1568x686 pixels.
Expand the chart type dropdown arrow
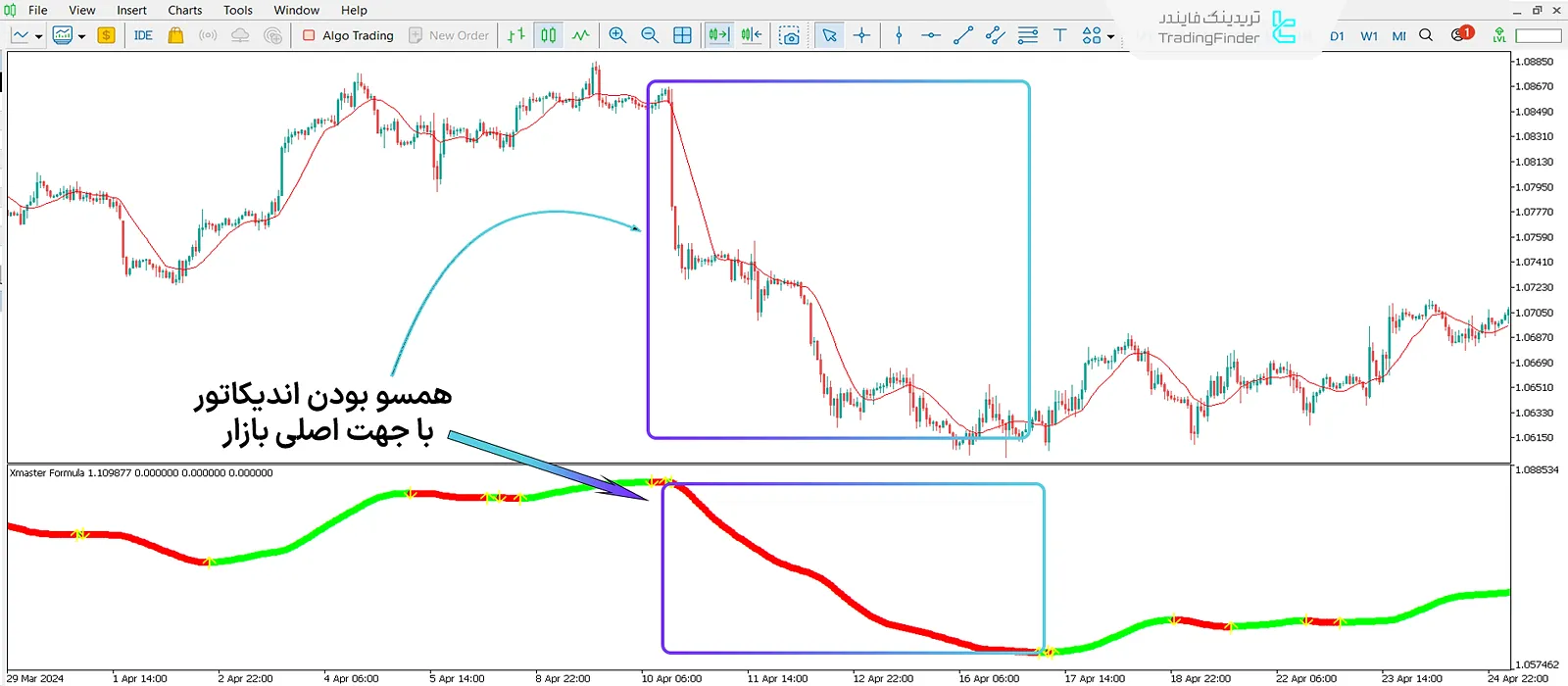38,36
